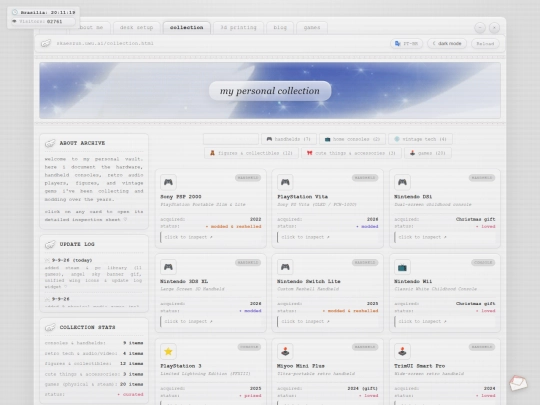Image resolution: width=540 pixels, height=405 pixels.
Task: Click the HANDHELD badge on Sony PSP 2000
Action: pyautogui.click(x=248, y=178)
